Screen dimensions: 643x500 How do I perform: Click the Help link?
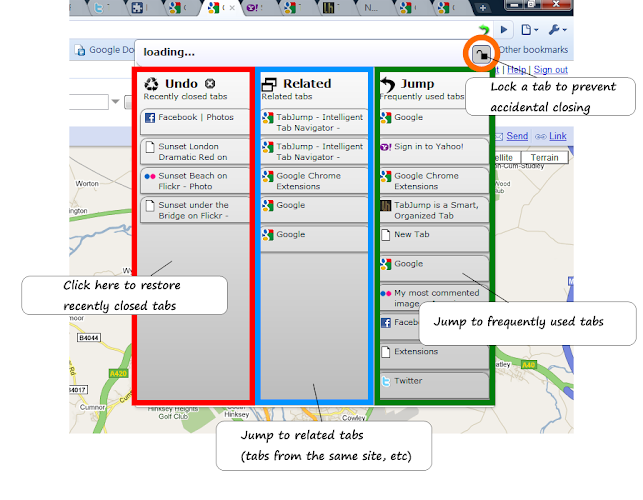click(517, 70)
